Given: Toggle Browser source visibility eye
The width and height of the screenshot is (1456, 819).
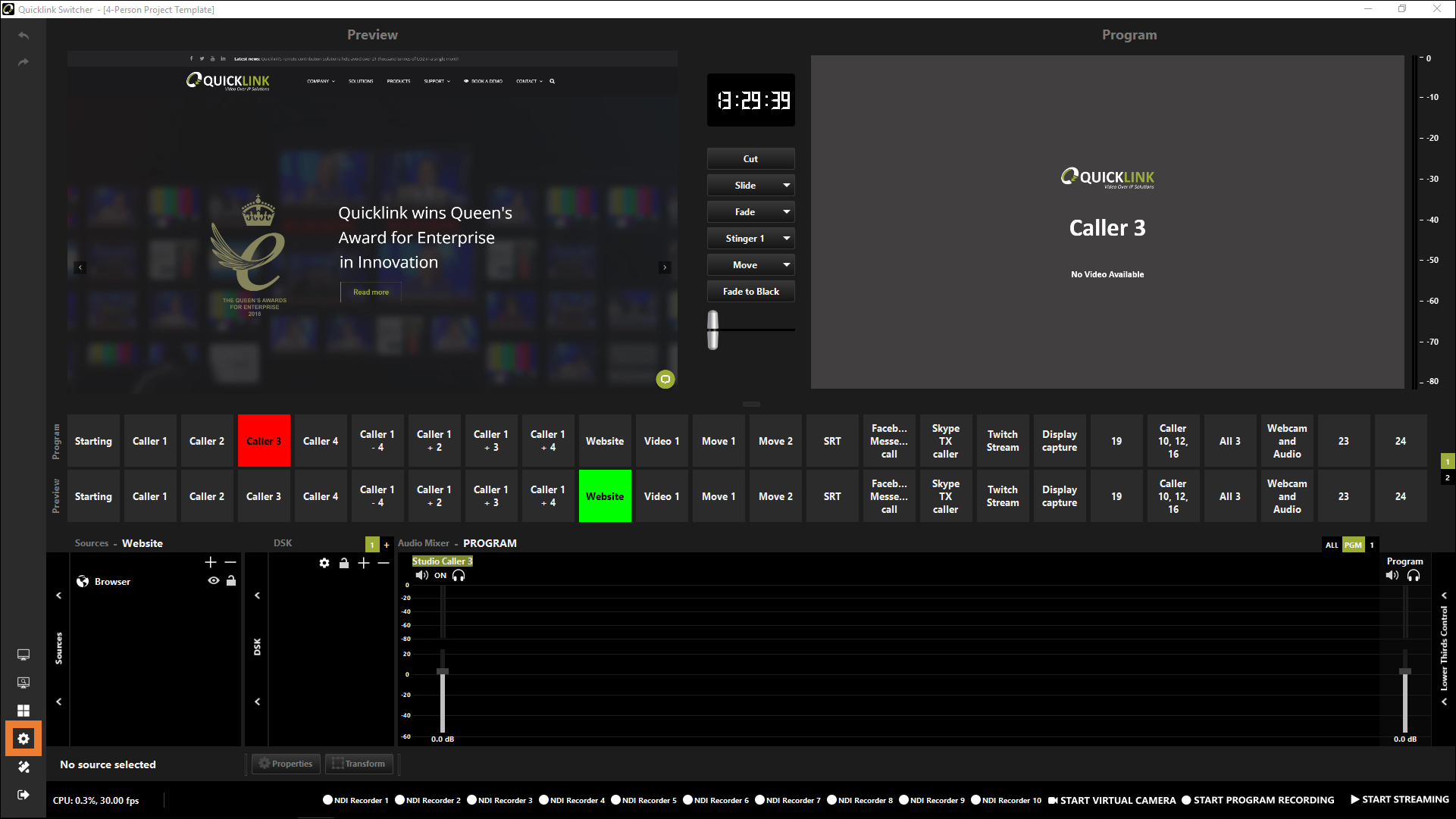Looking at the screenshot, I should point(214,581).
